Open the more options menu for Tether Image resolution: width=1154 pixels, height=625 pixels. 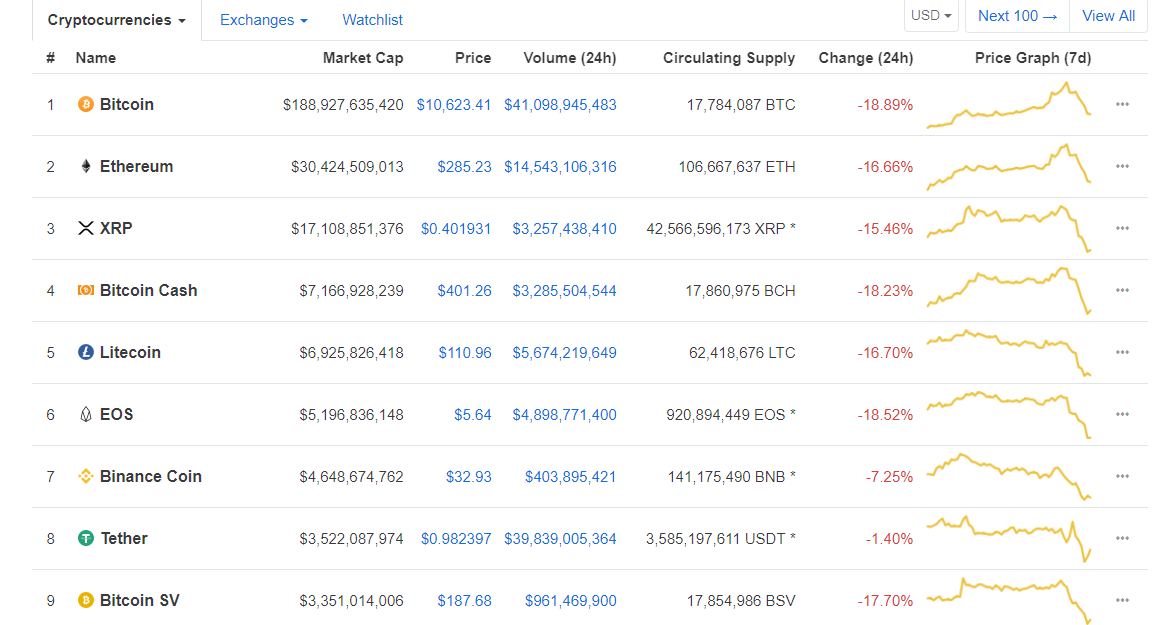tap(1122, 538)
